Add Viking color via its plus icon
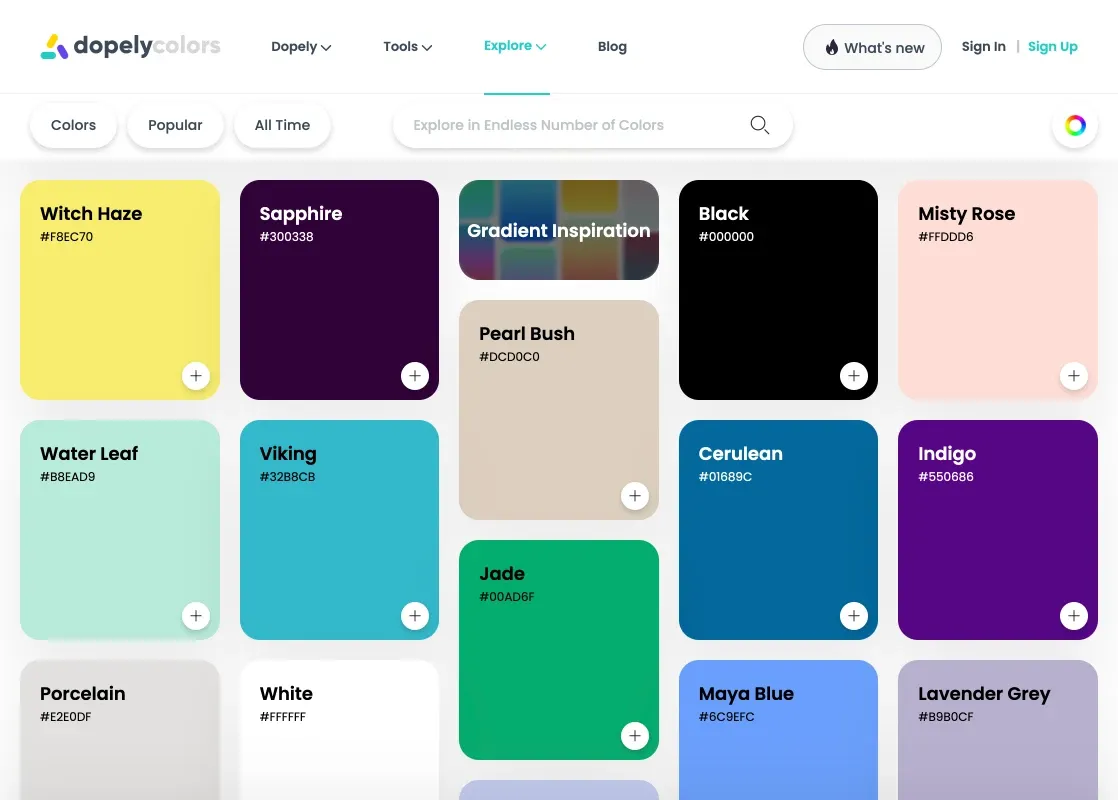 [x=415, y=616]
